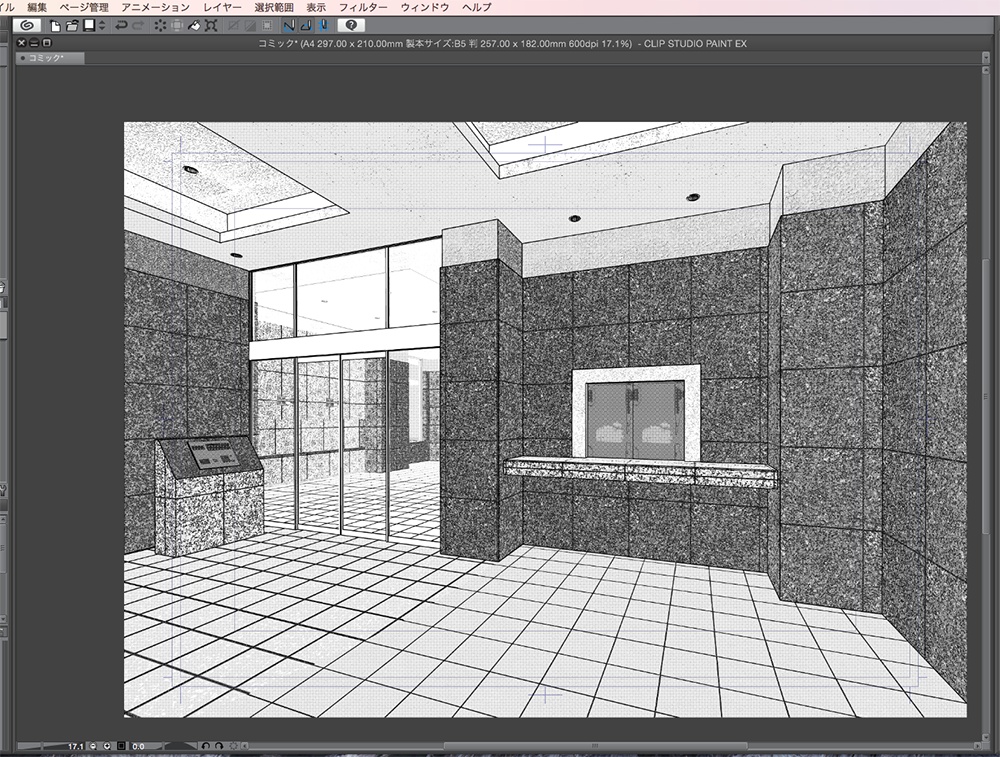Fit canvas to screen icon
Screen dimensions: 1000x757
(121, 746)
